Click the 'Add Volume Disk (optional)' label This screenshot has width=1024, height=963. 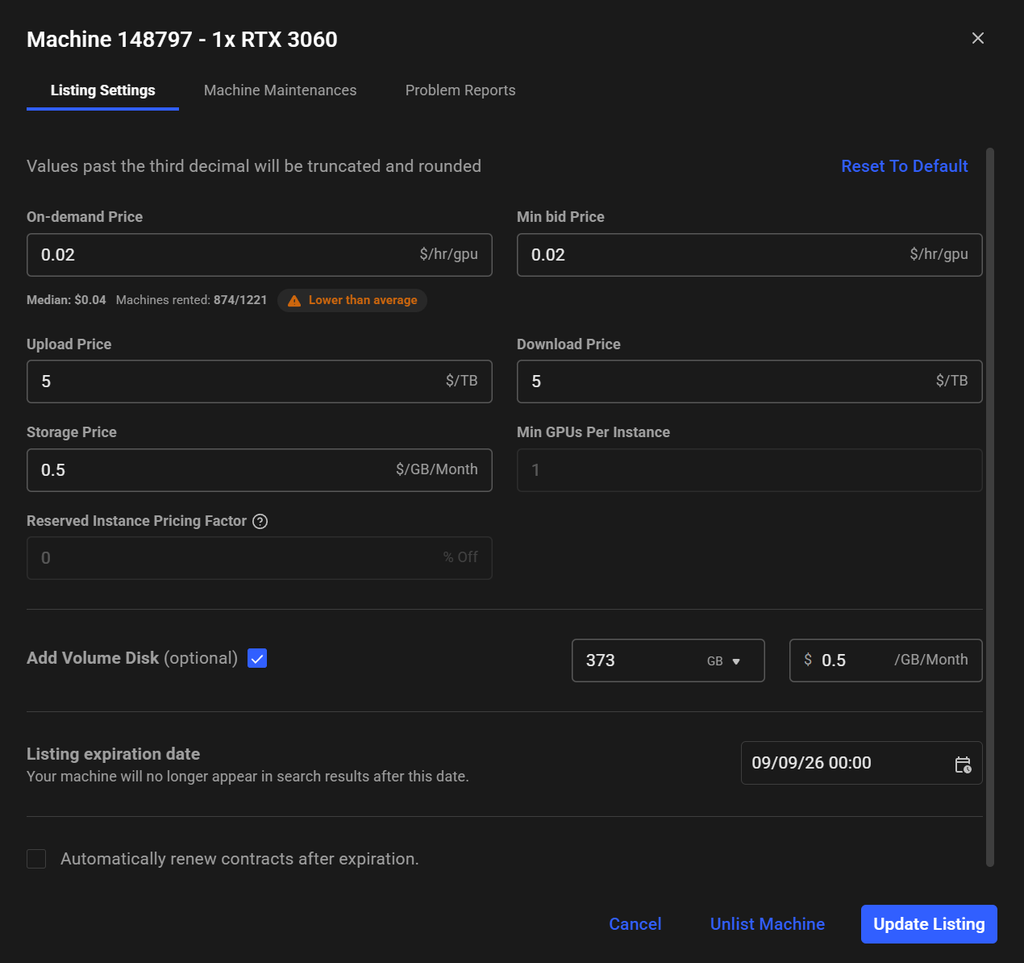132,658
